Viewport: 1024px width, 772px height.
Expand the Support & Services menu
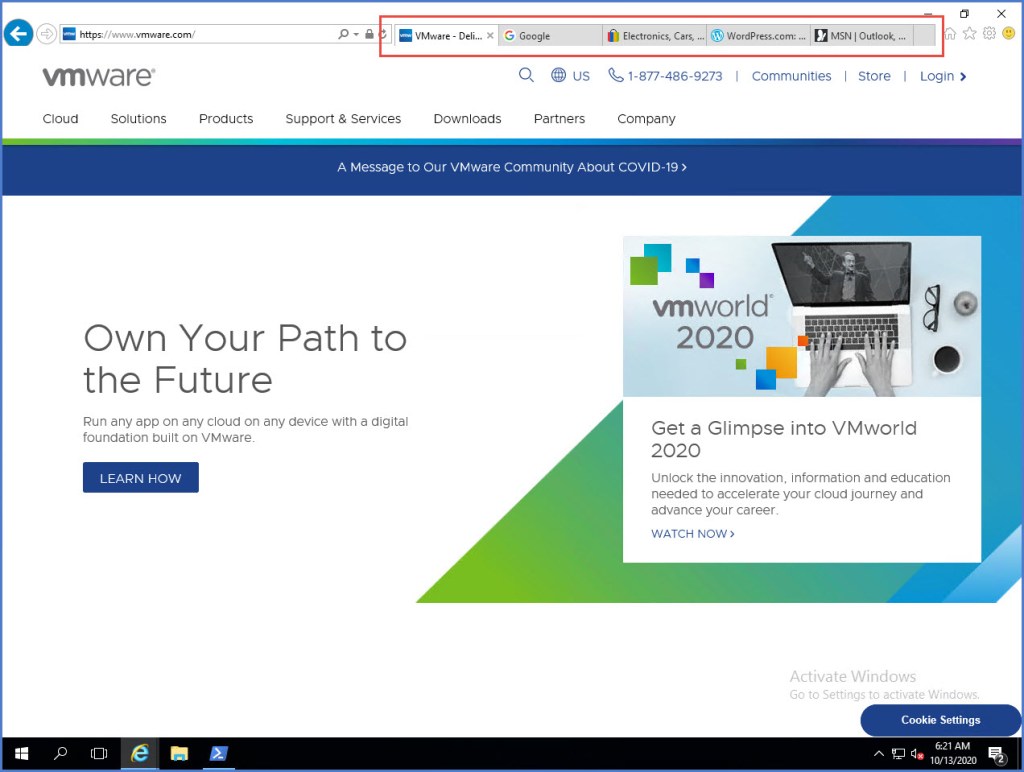343,119
